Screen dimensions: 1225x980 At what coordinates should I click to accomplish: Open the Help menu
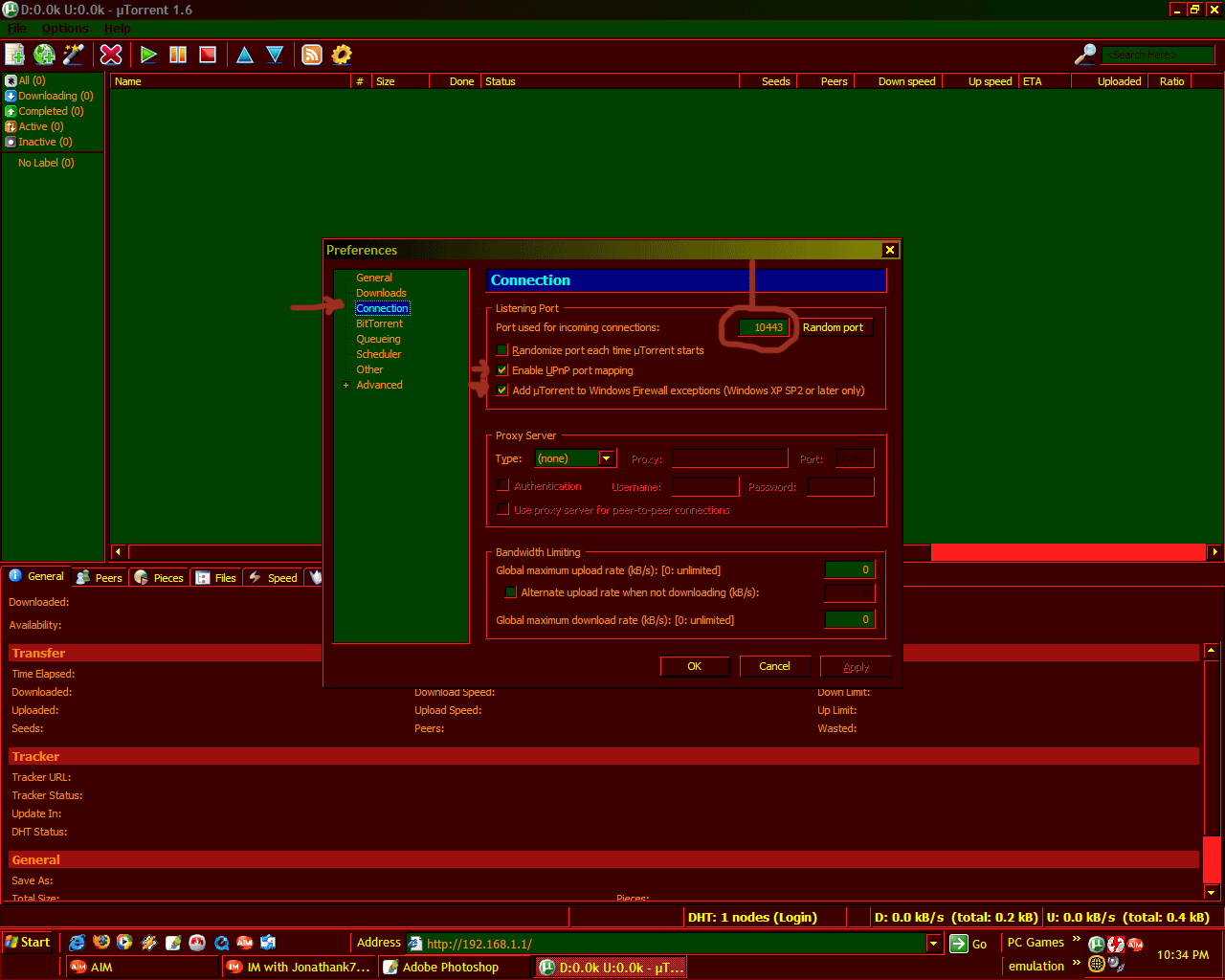pos(117,28)
